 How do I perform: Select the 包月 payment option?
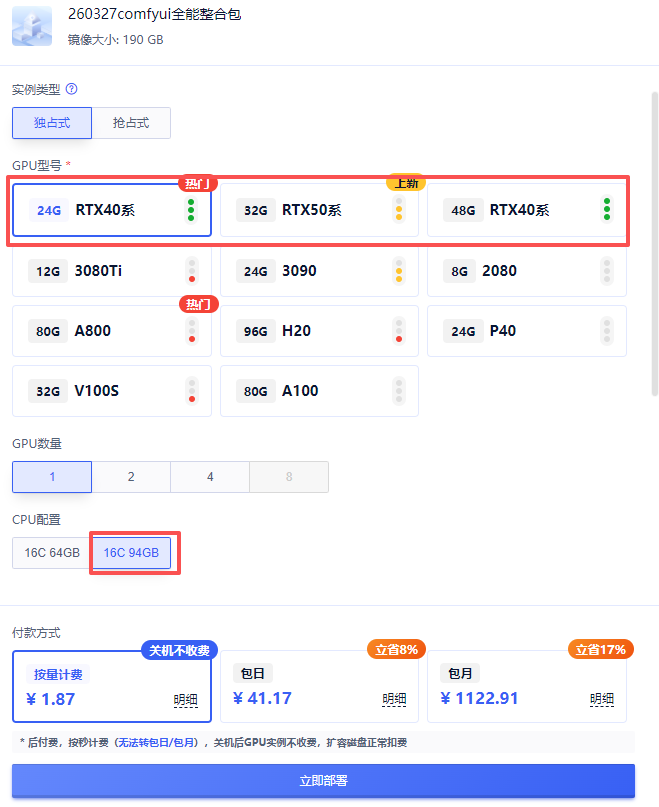[526, 686]
